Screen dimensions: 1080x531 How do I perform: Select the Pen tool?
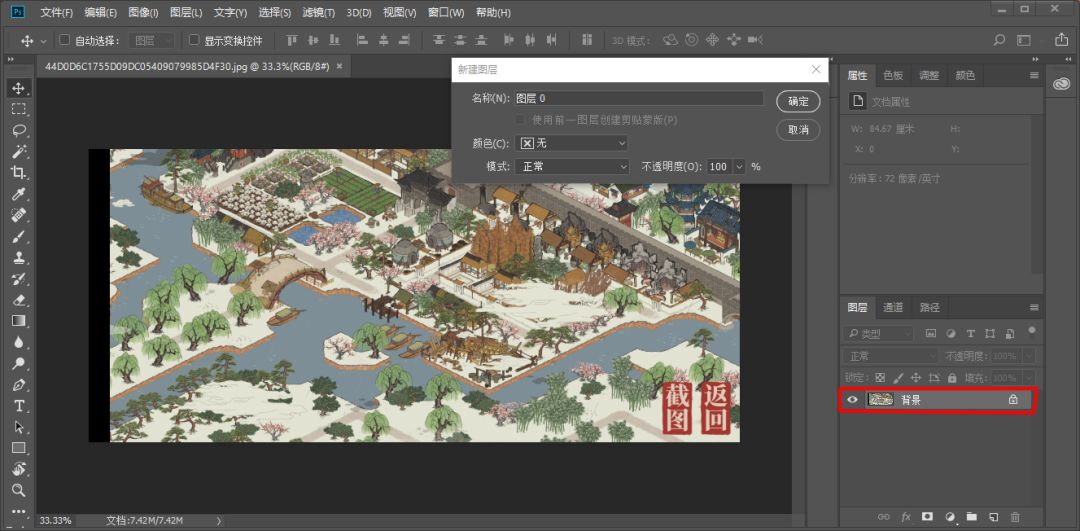19,384
